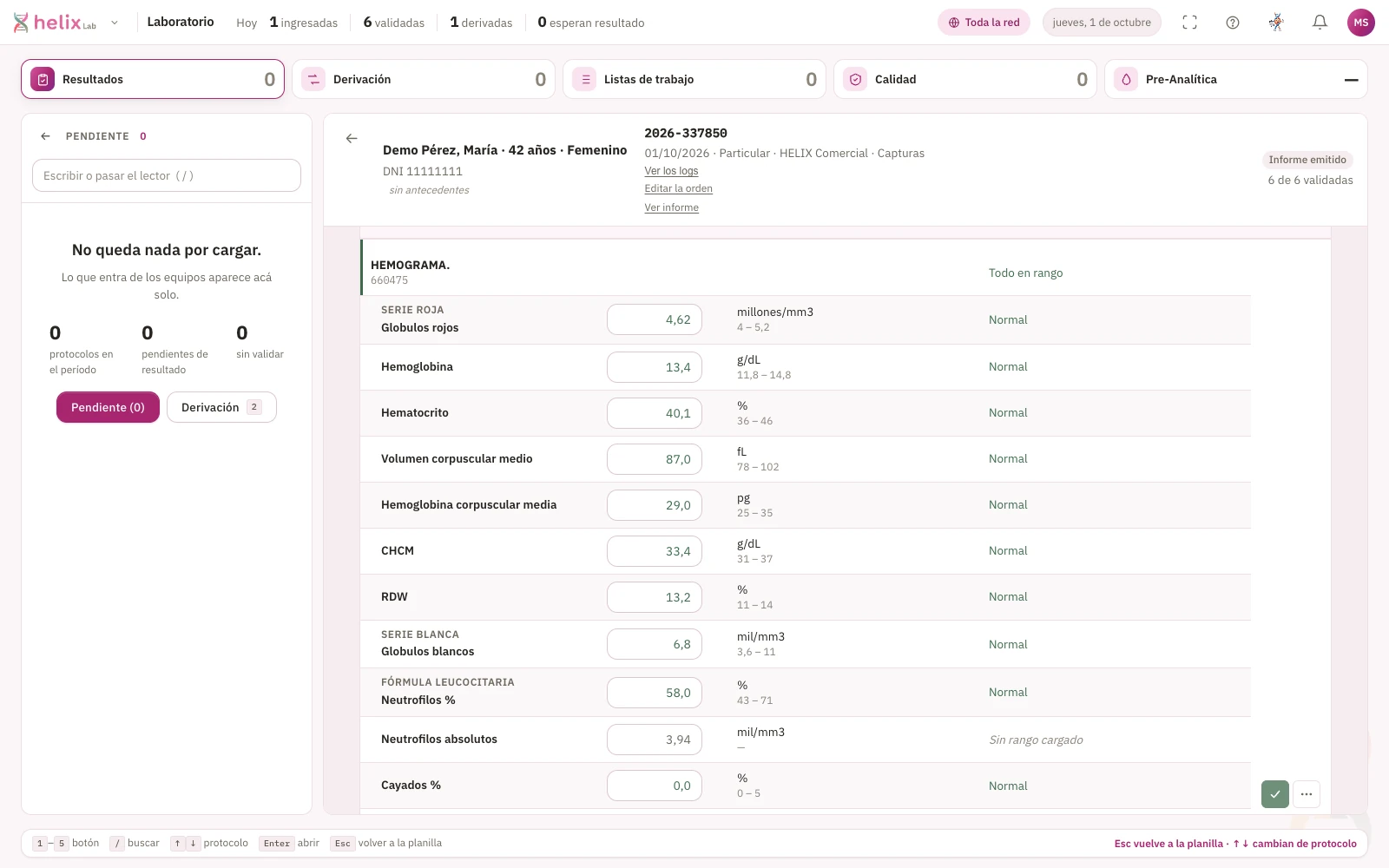Click the Globulos rojos value field 4,62
This screenshot has height=868, width=1389.
tap(655, 319)
